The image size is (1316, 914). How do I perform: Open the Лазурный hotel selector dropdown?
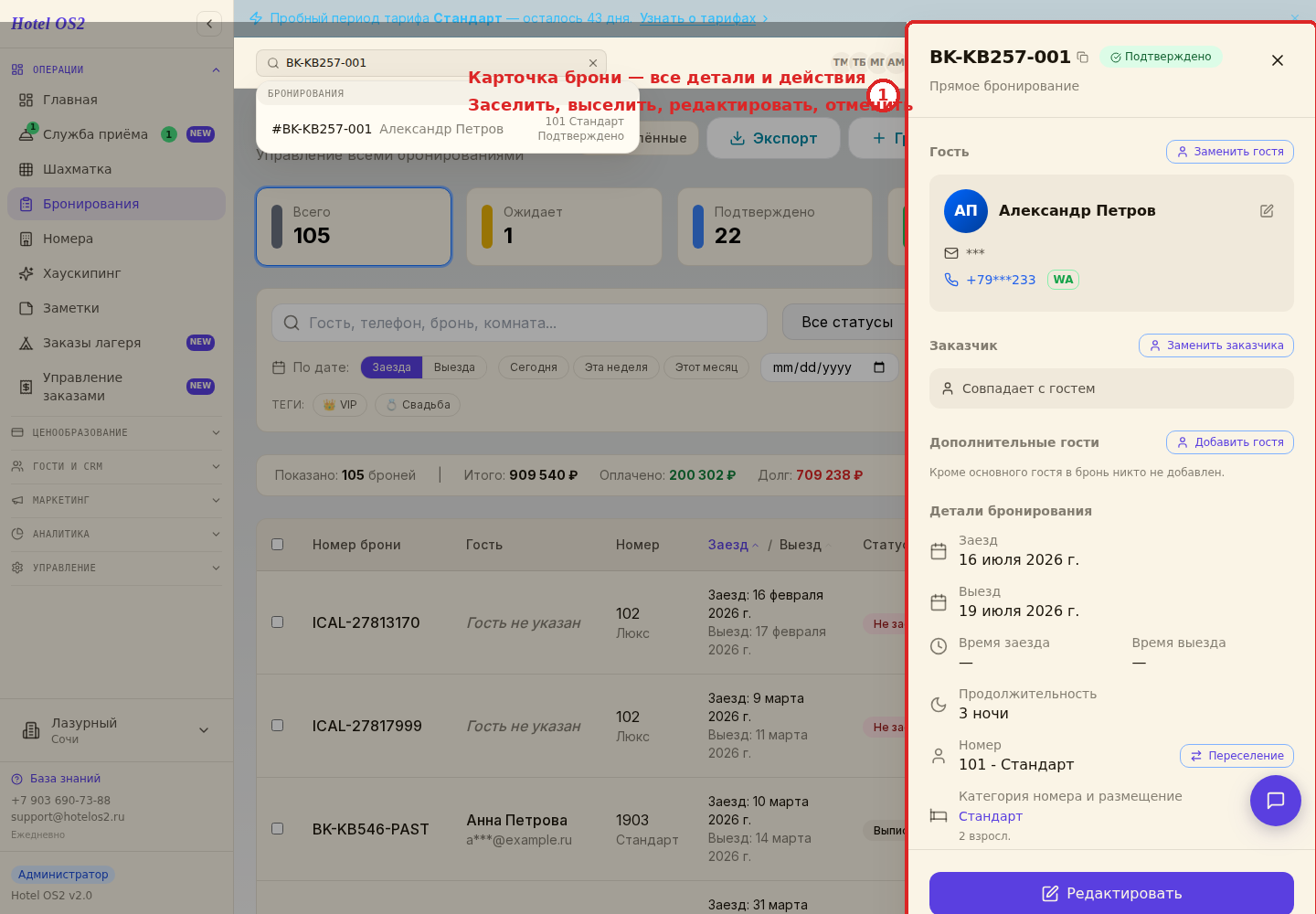pyautogui.click(x=116, y=730)
